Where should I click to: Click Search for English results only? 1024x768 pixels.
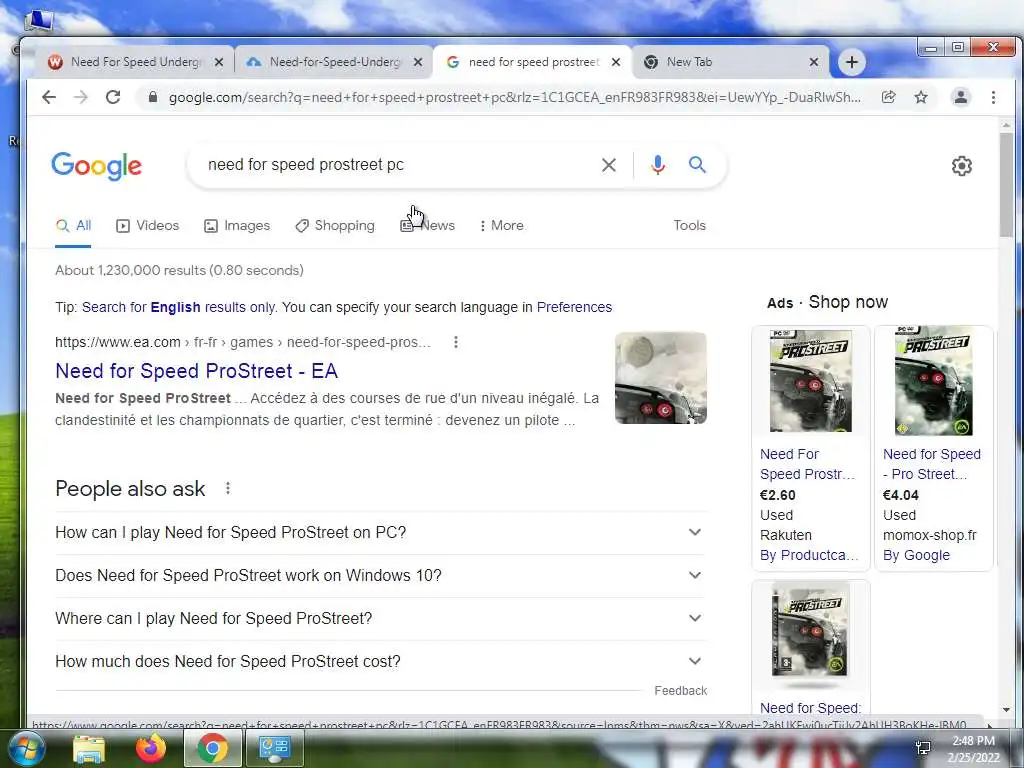pyautogui.click(x=178, y=307)
